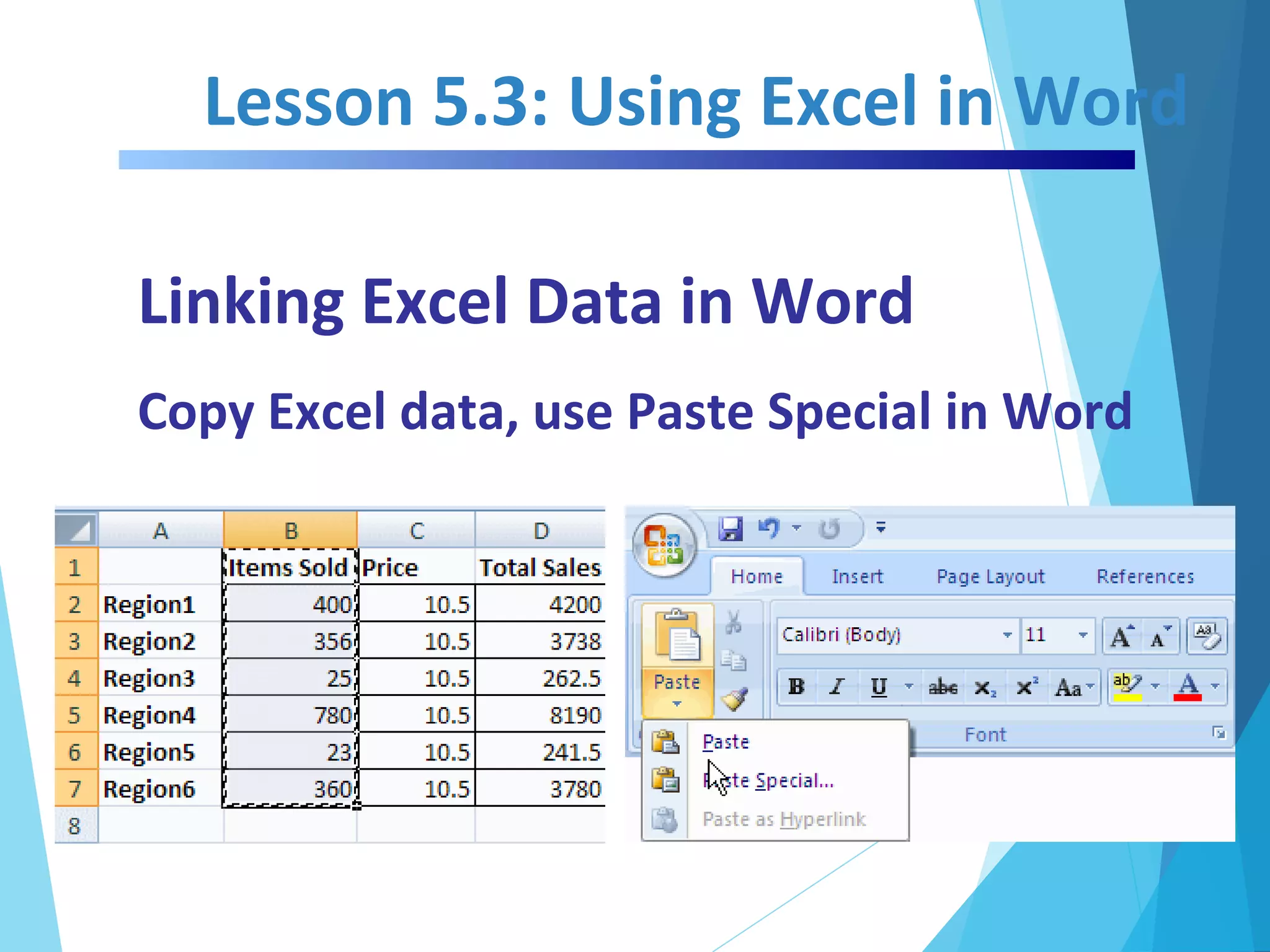Click the large Paste clipboard icon
This screenshot has width=1270, height=952.
(x=677, y=636)
